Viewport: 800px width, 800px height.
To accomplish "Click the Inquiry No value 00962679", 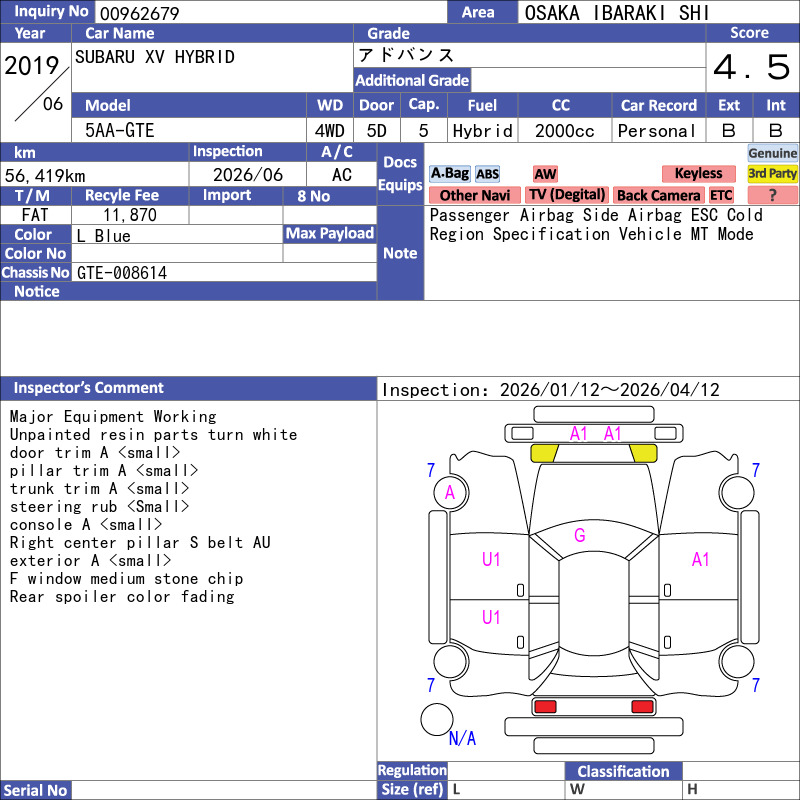I will [x=138, y=13].
